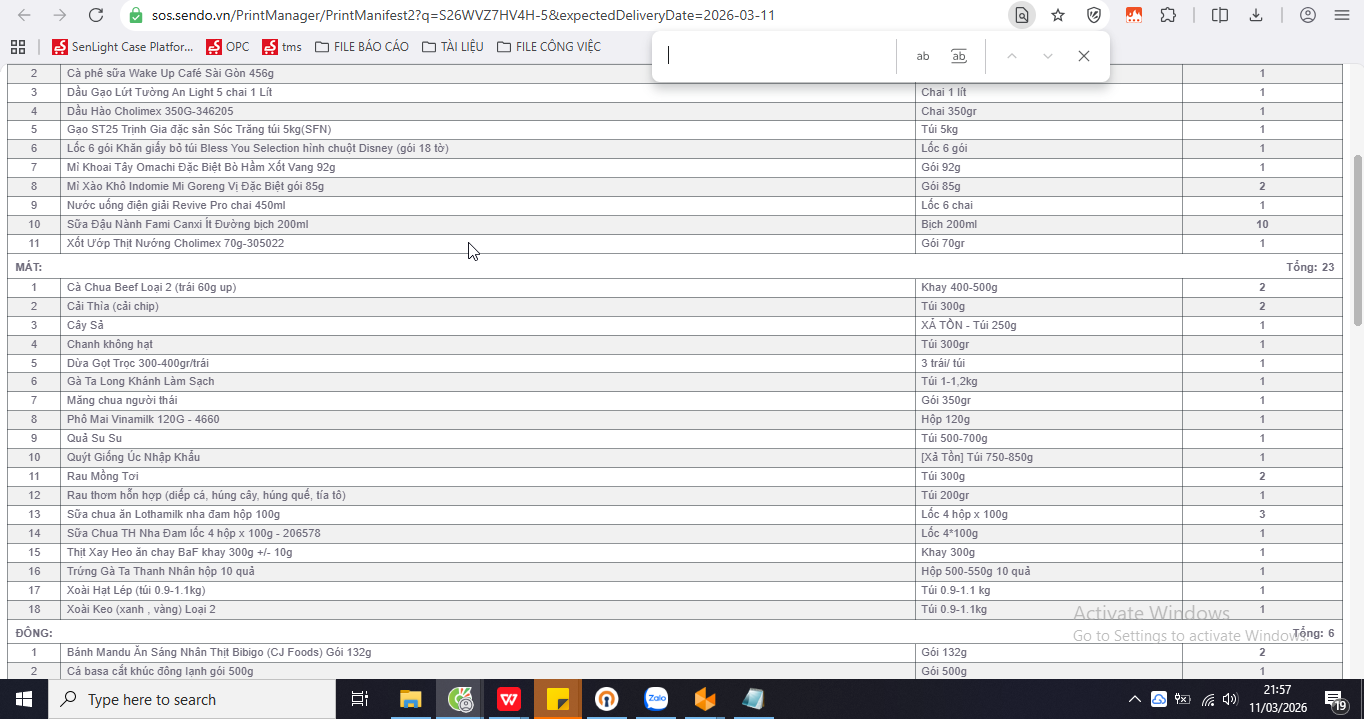The width and height of the screenshot is (1364, 719).
Task: Switch to Cốc Cốc browser on taskbar
Action: click(x=460, y=699)
